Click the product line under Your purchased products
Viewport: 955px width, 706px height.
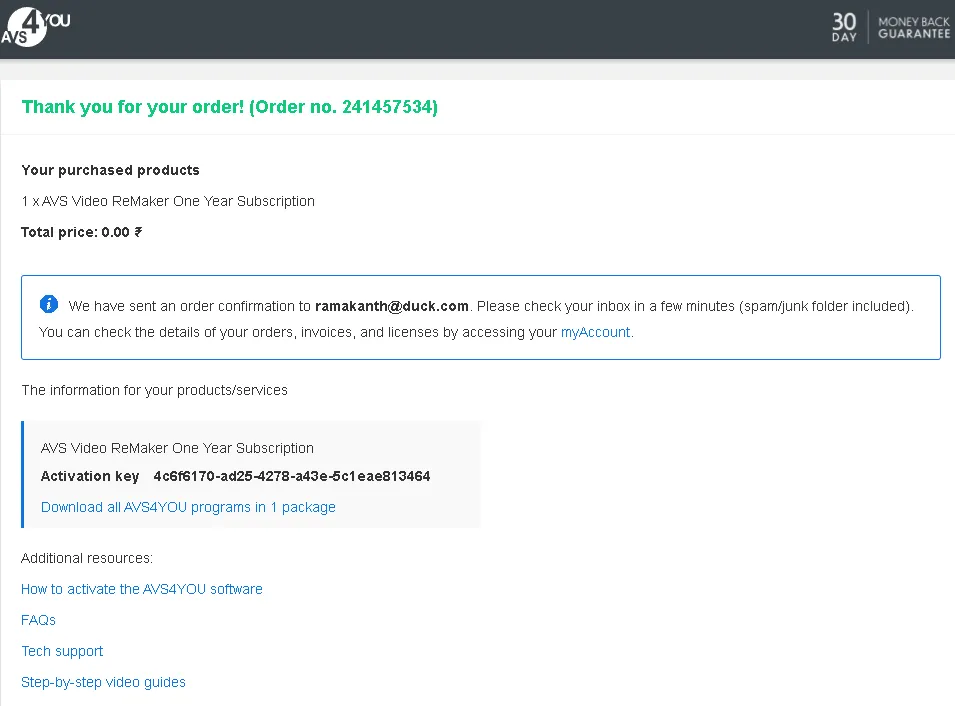(x=168, y=201)
